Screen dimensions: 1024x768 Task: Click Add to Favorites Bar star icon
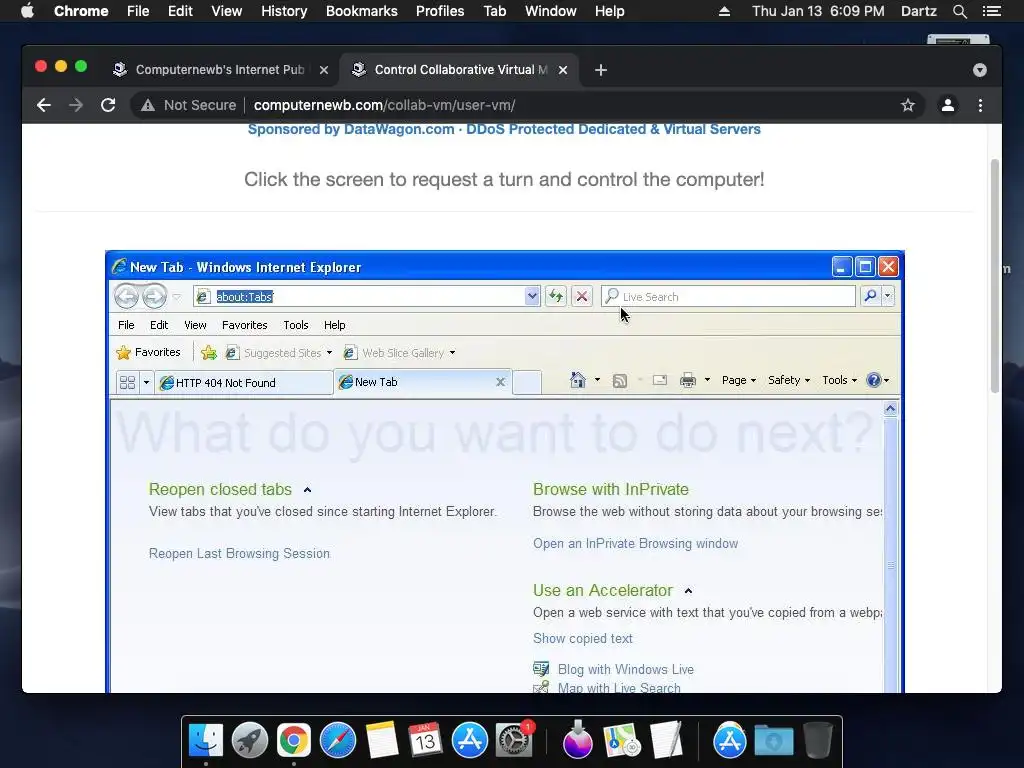pos(209,353)
